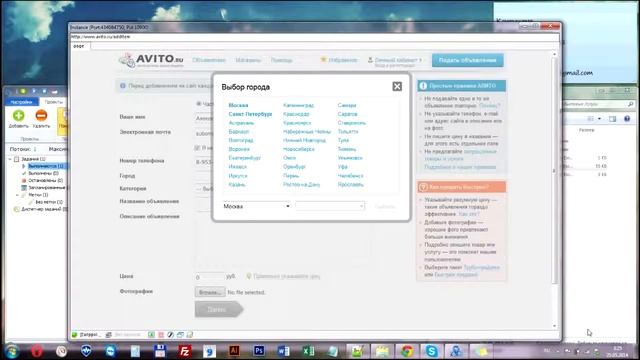Choose Набережные Челны city link
This screenshot has width=640, height=360.
pyautogui.click(x=307, y=131)
